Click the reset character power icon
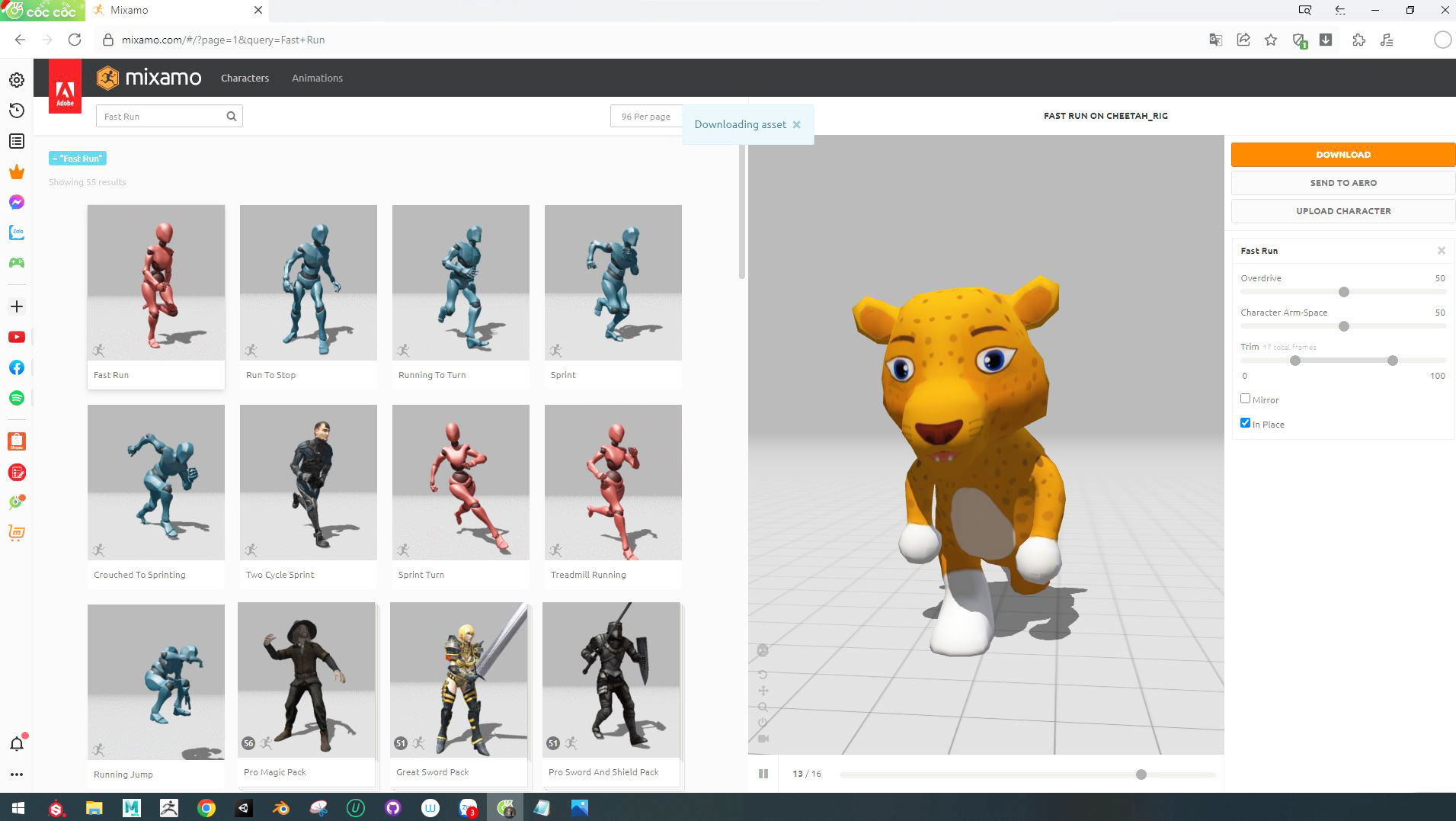This screenshot has height=821, width=1456. pos(763,722)
